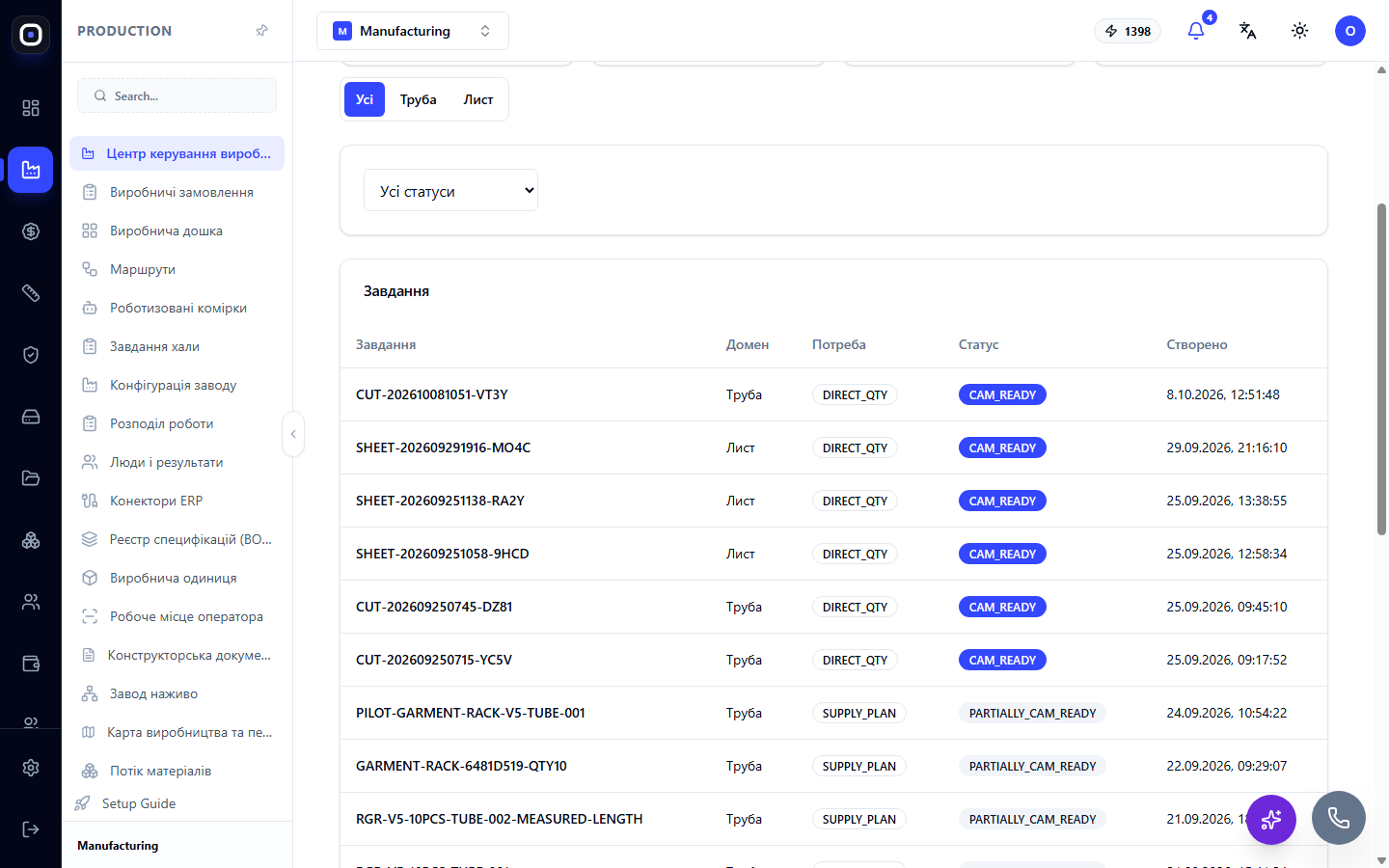The height and width of the screenshot is (868, 1389).
Task: Open the Manufacturing workspace switcher
Action: coord(413,31)
